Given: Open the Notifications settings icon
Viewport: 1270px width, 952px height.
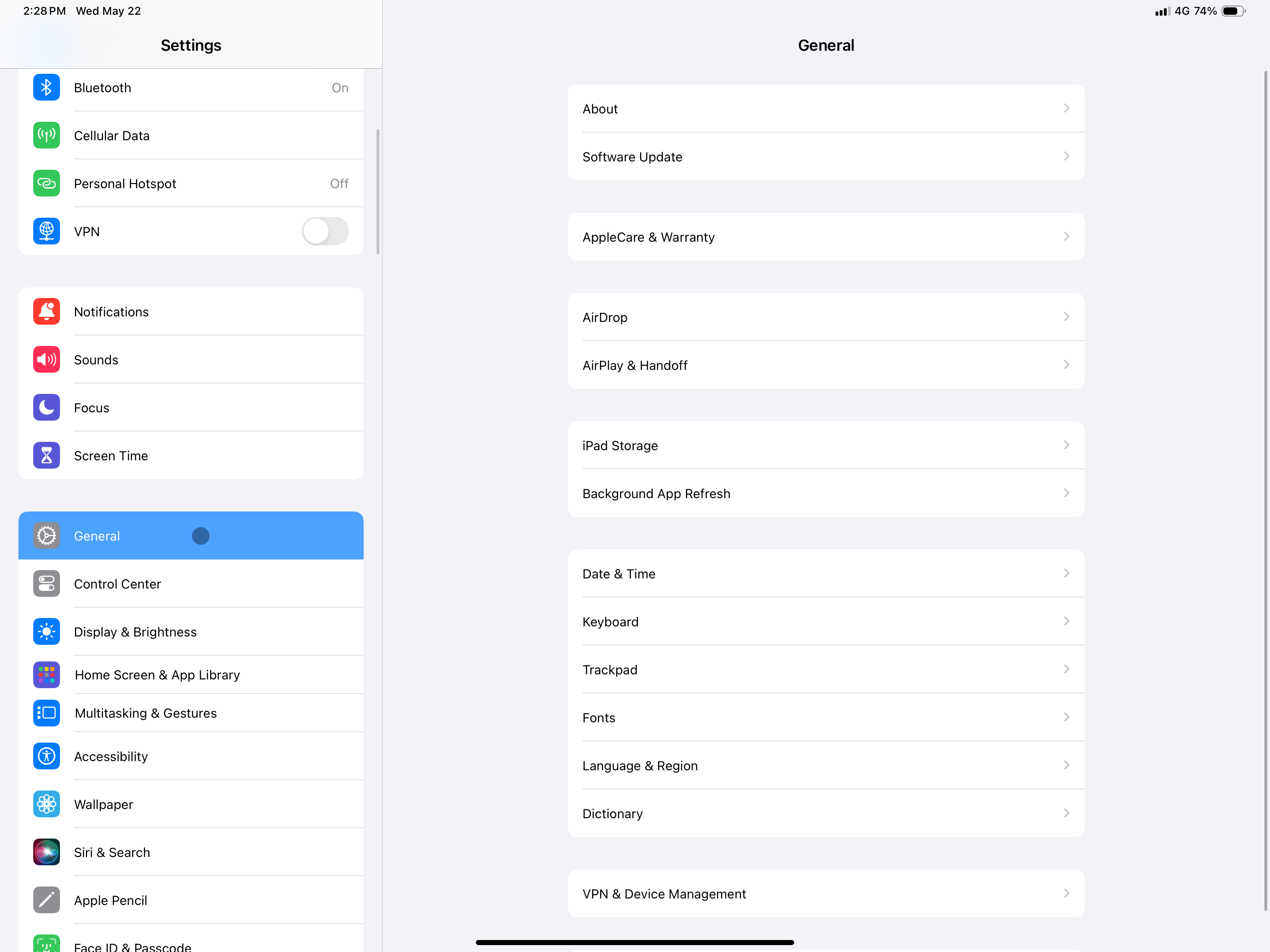Looking at the screenshot, I should 46,311.
